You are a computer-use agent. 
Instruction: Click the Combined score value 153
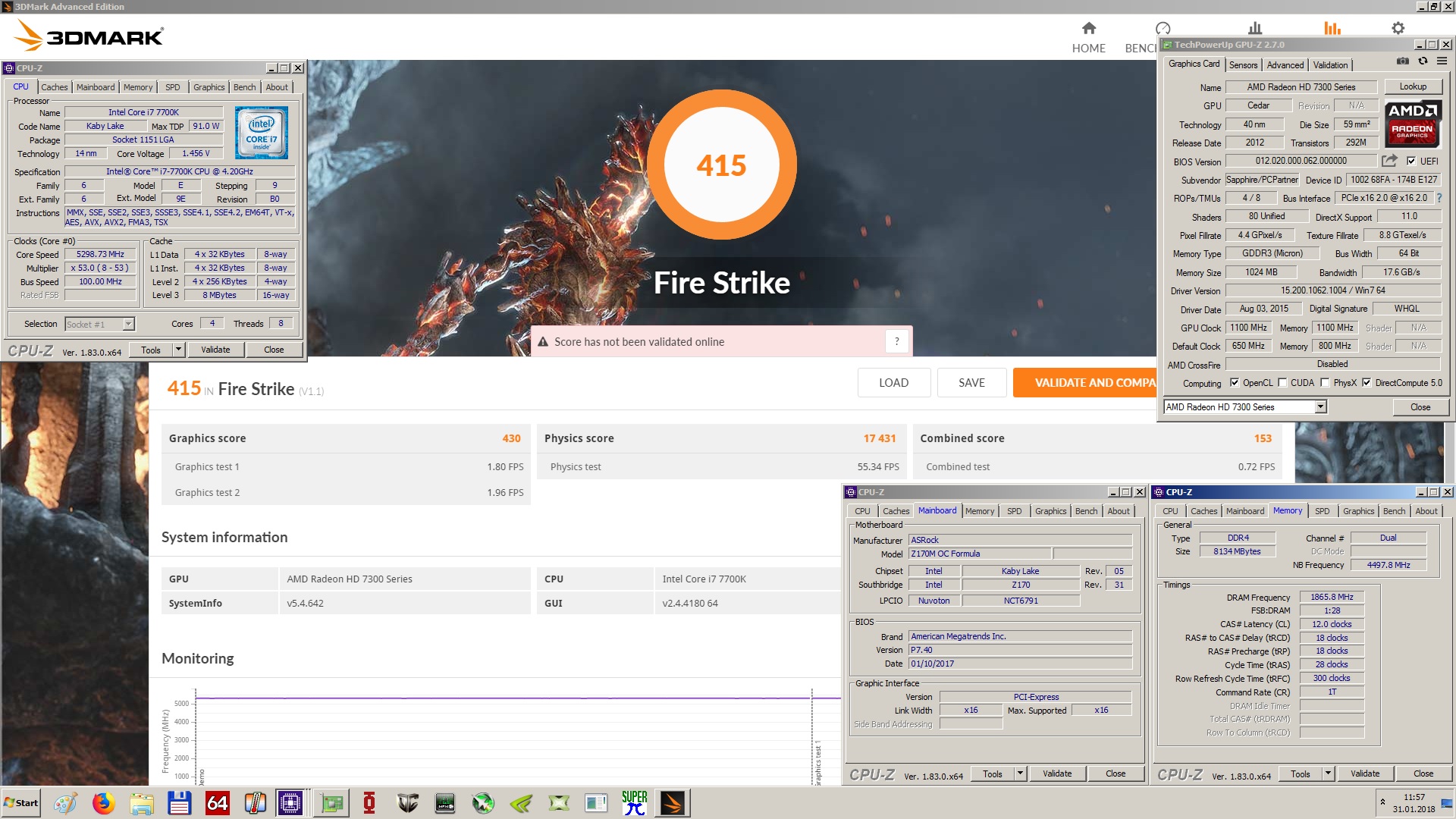pos(1263,438)
